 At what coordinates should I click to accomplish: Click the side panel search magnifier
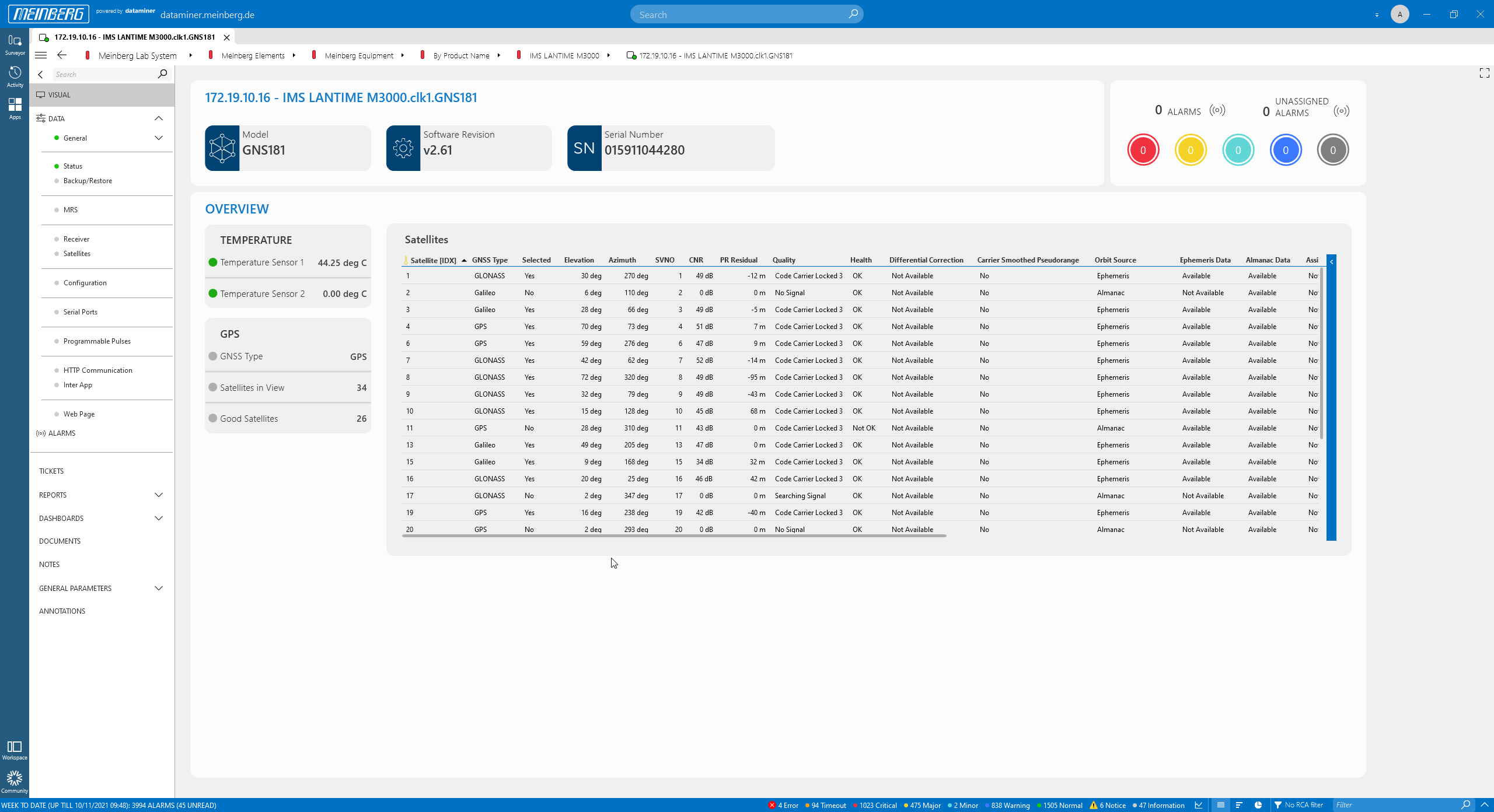pos(162,74)
